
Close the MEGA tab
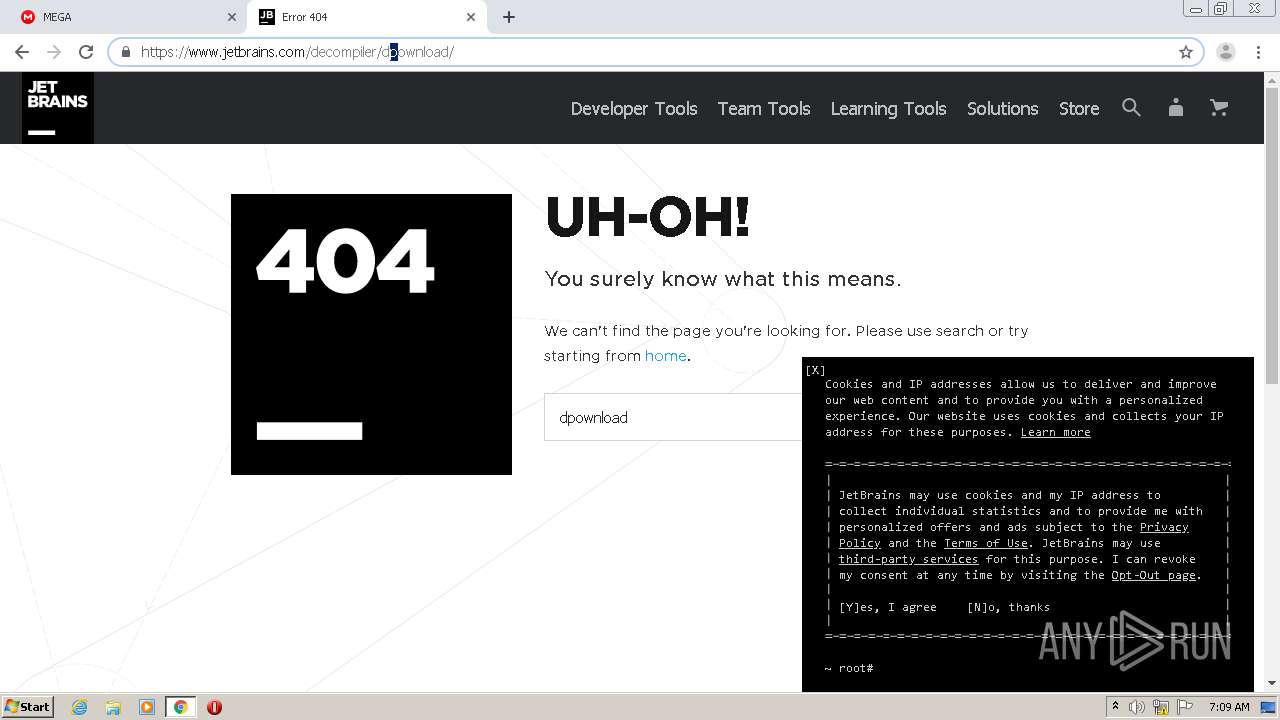coord(232,17)
